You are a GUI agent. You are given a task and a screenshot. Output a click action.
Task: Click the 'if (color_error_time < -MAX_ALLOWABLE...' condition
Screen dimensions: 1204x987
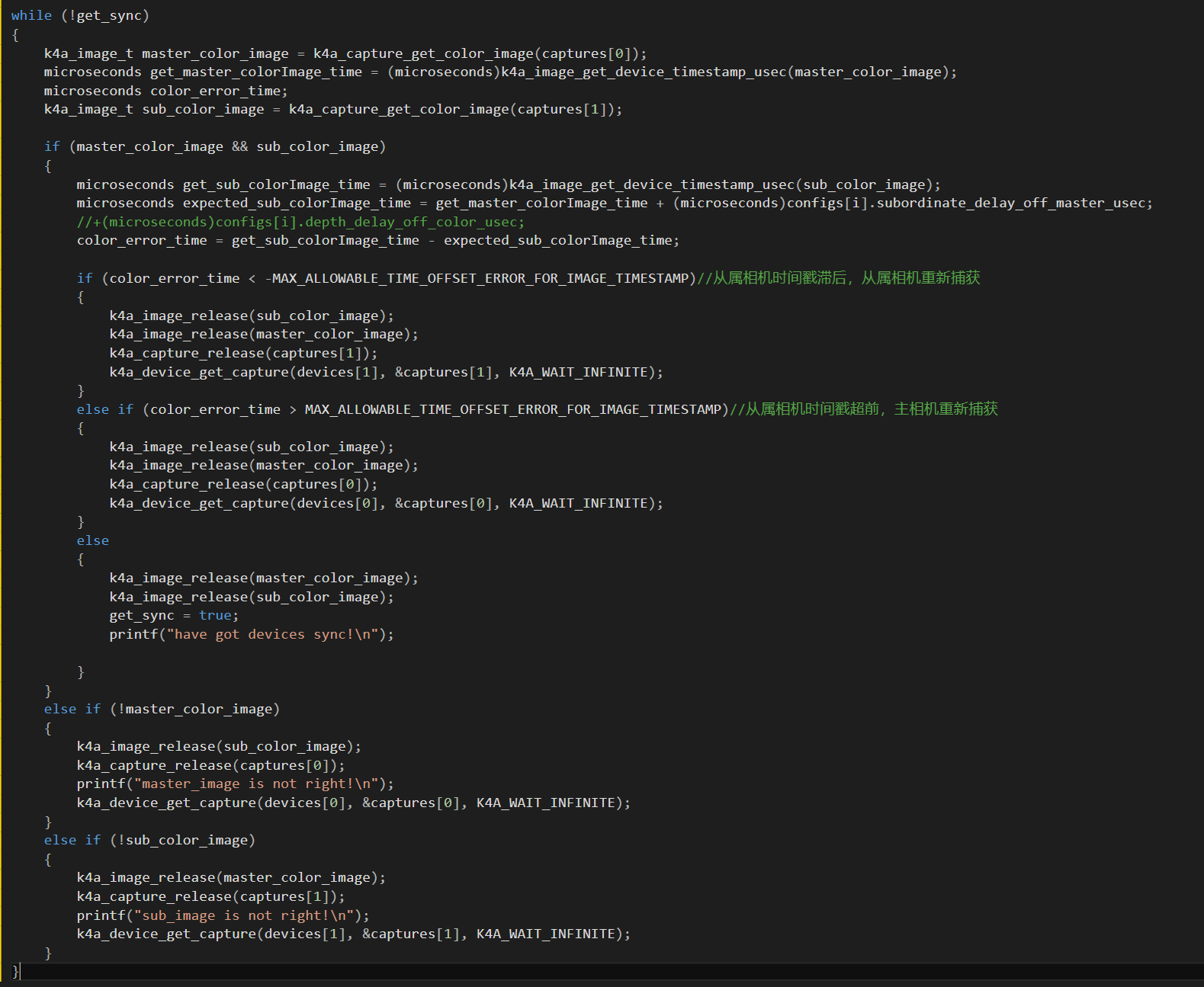tap(387, 278)
